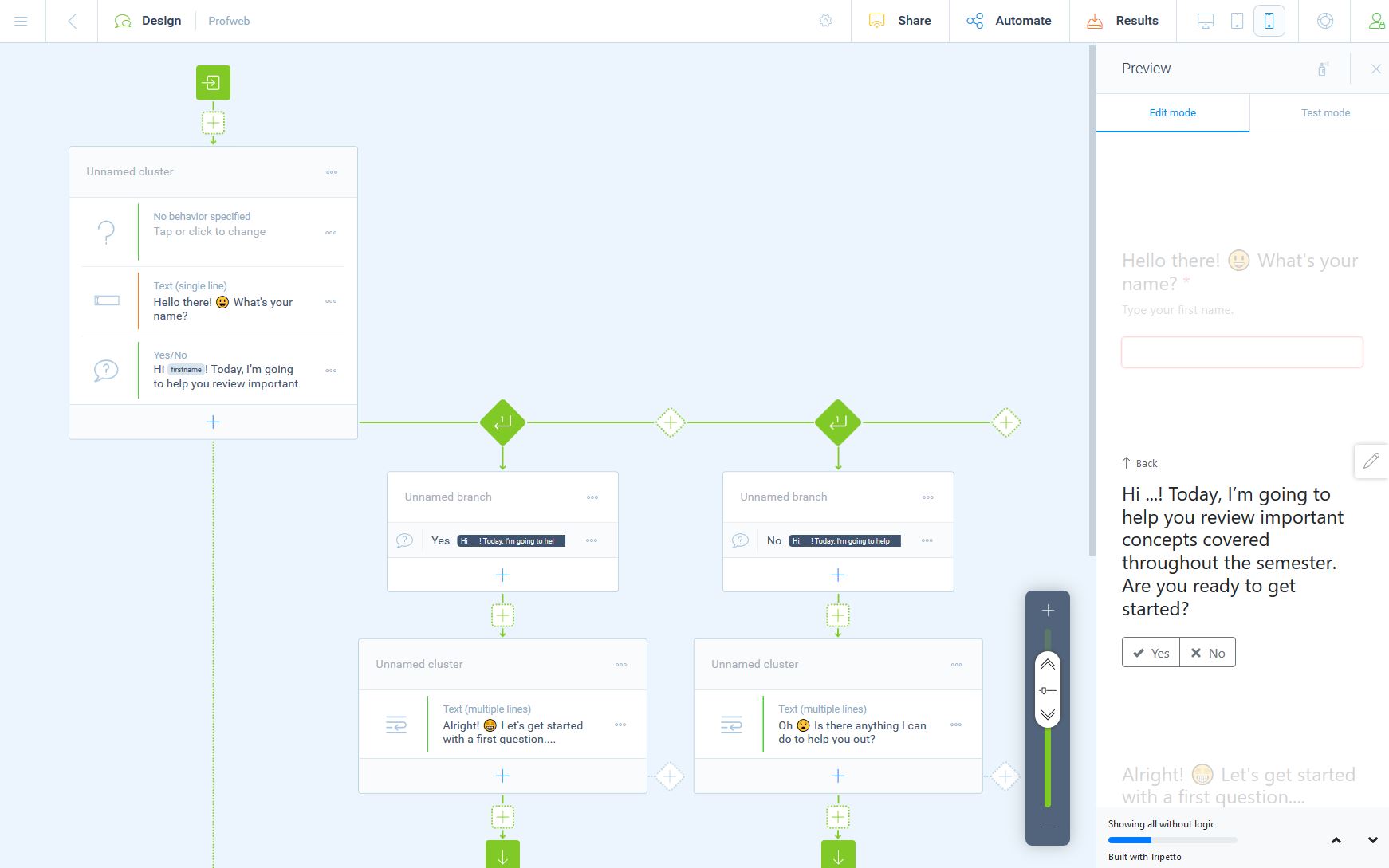Close the Preview panel
Image resolution: width=1389 pixels, height=868 pixels.
click(1376, 69)
